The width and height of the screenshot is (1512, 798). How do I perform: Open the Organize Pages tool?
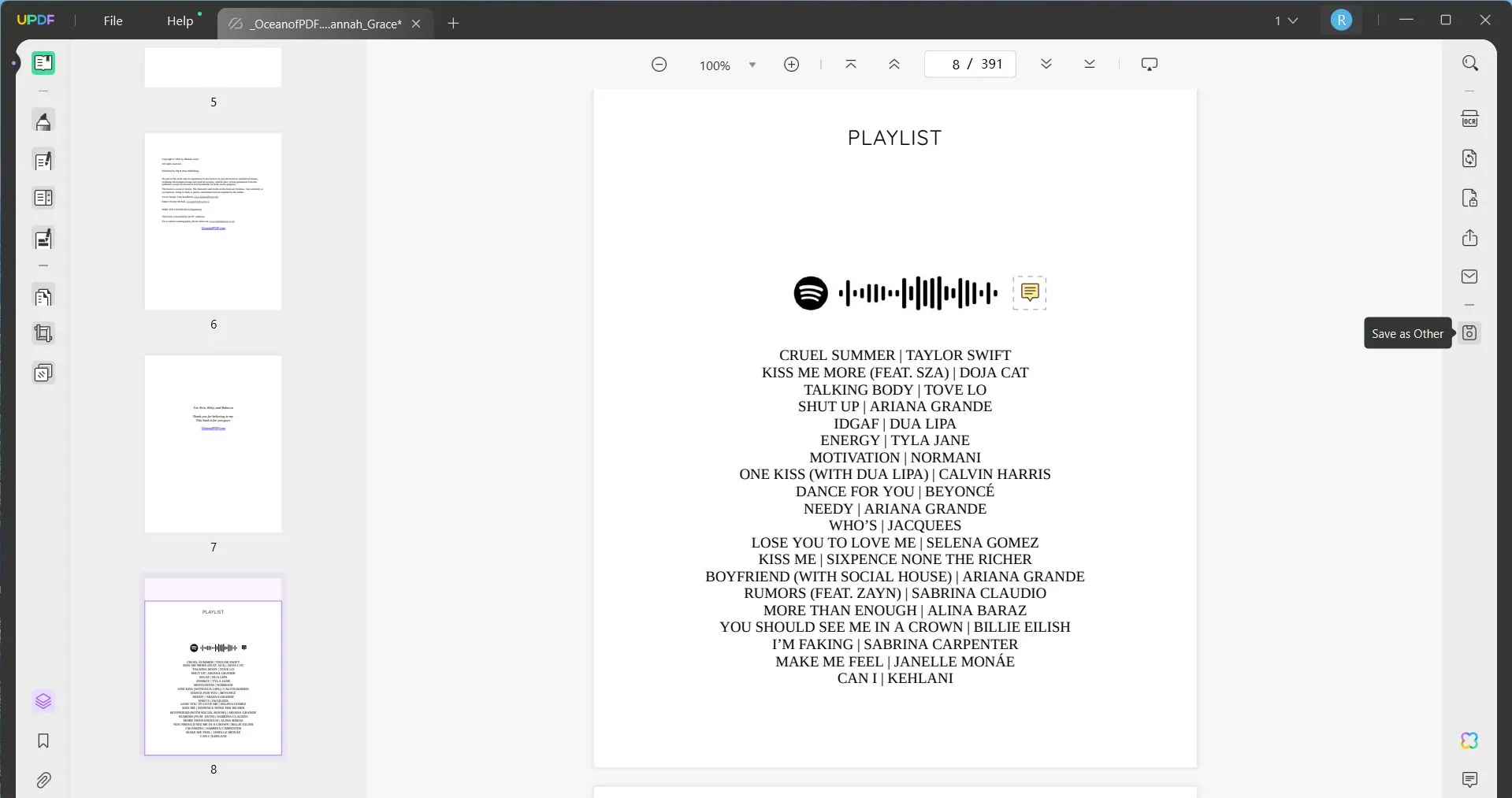click(x=43, y=297)
